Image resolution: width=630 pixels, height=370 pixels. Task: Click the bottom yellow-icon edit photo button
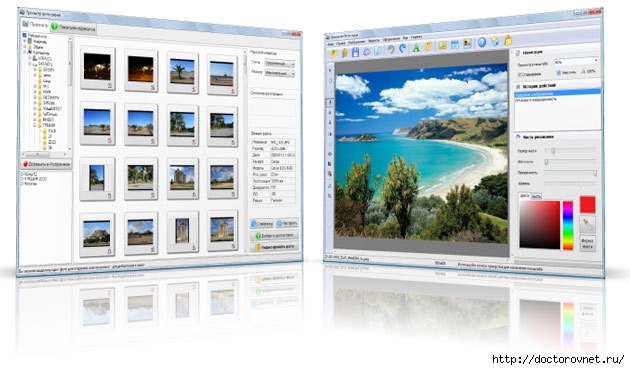[x=274, y=247]
